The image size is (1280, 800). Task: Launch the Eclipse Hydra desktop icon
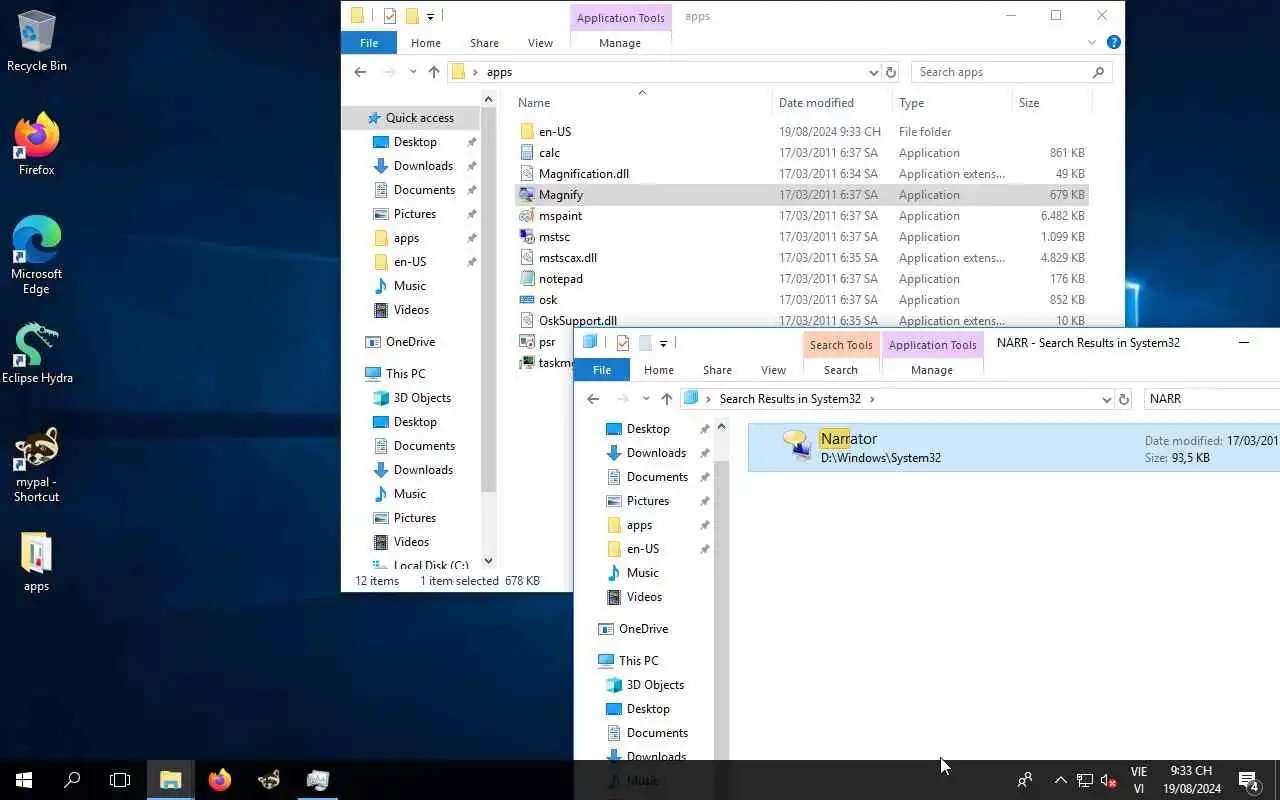click(x=36, y=354)
